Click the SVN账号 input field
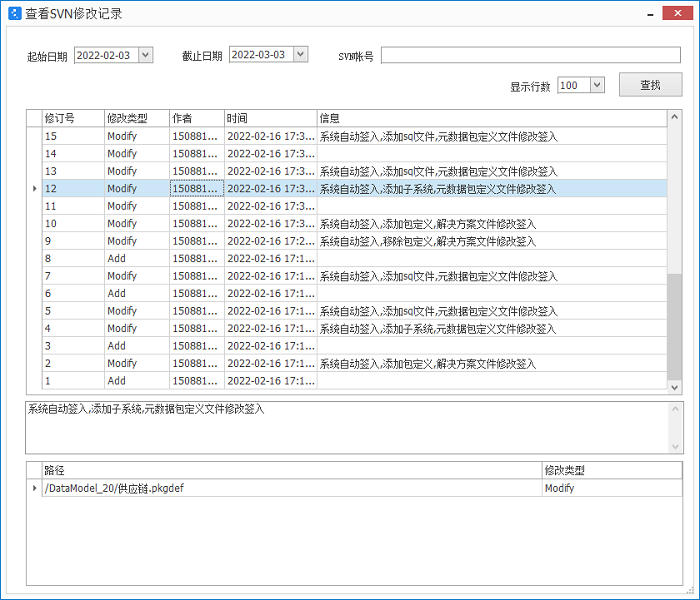The height and width of the screenshot is (600, 700). [530, 55]
